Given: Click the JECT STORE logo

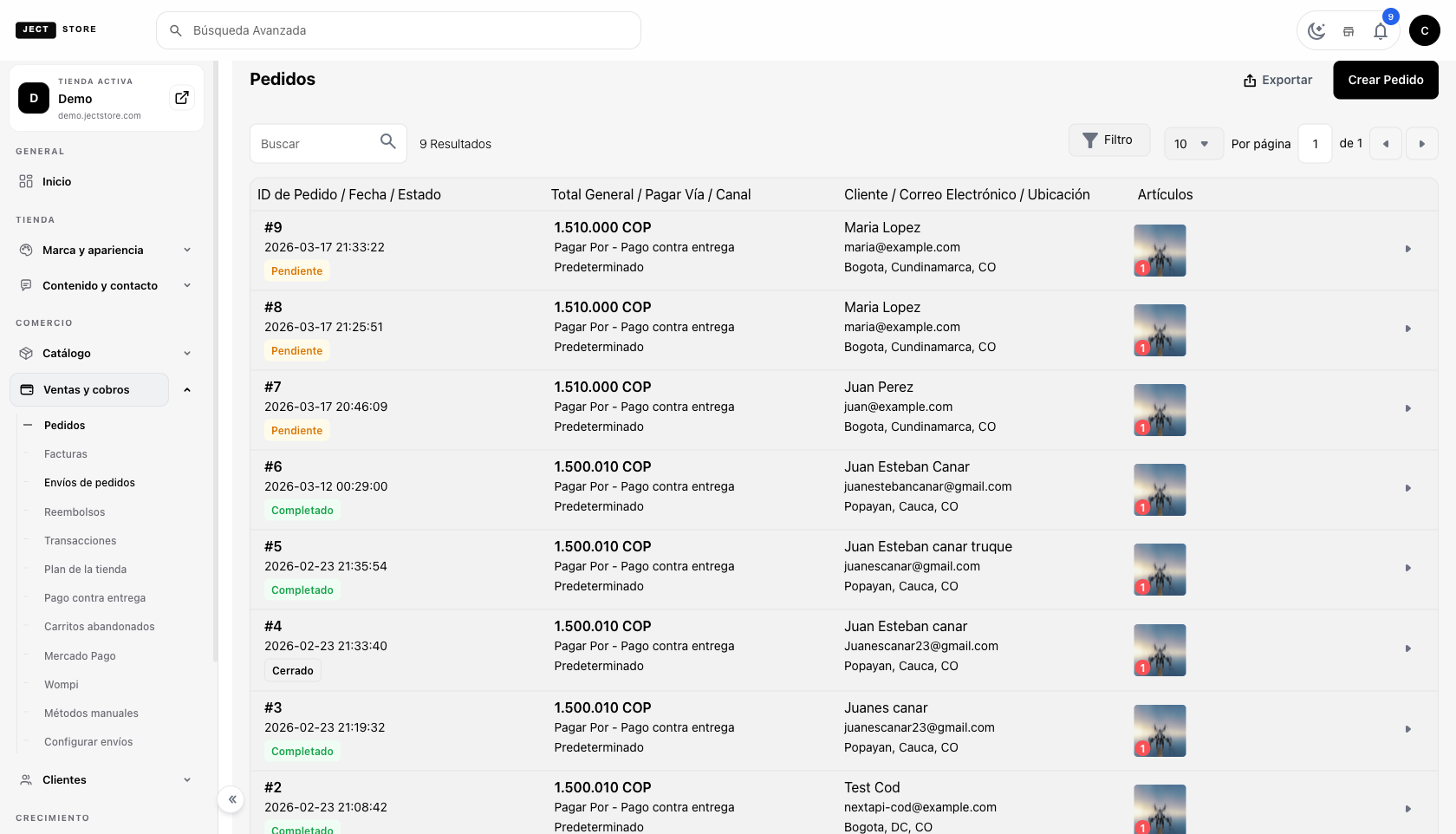Looking at the screenshot, I should point(56,29).
